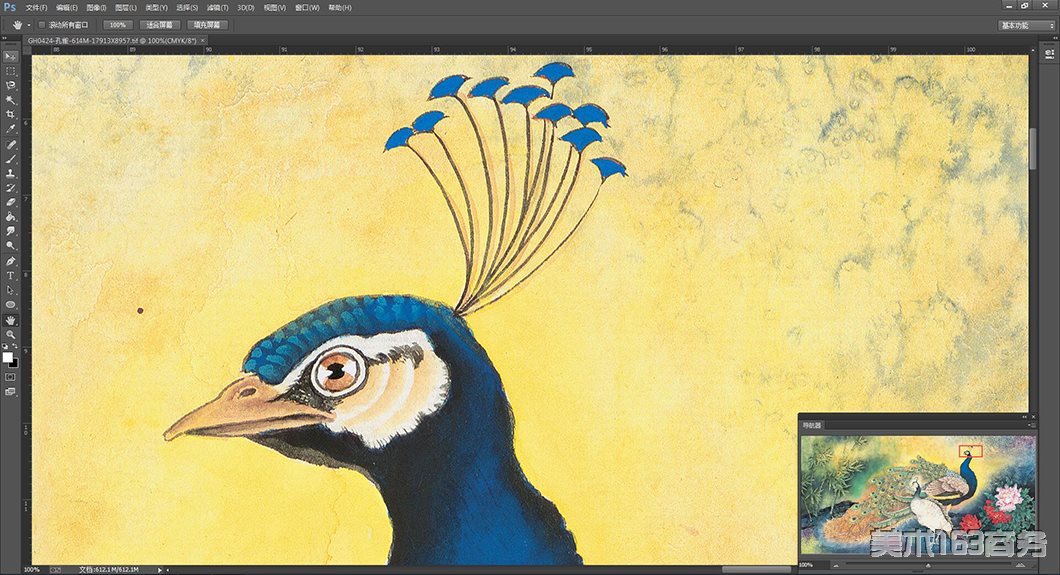The height and width of the screenshot is (575, 1060).
Task: Click Navigator zoom in large-mountain button
Action: [x=1020, y=565]
